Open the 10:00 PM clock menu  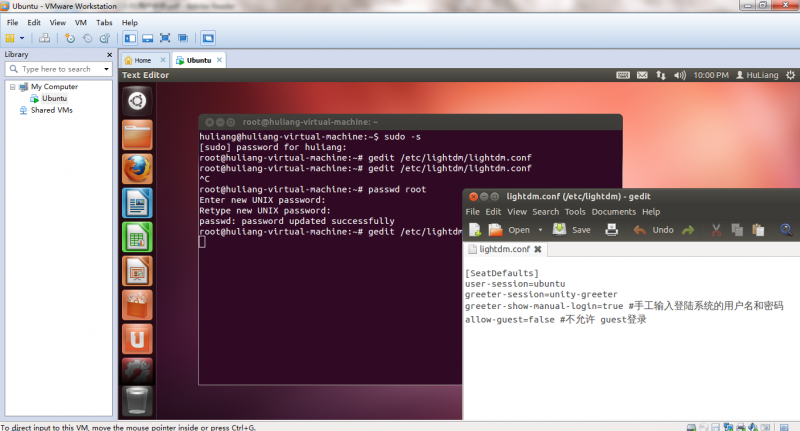click(711, 75)
